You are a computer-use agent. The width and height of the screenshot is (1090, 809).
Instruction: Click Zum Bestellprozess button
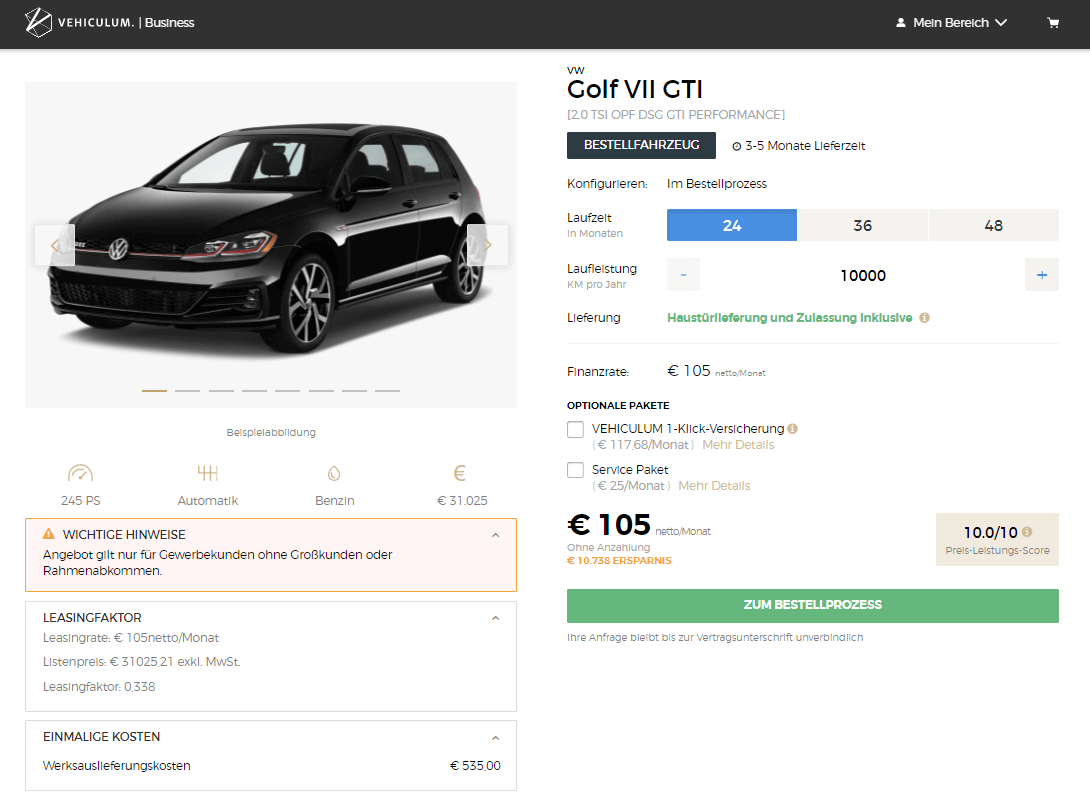click(813, 605)
